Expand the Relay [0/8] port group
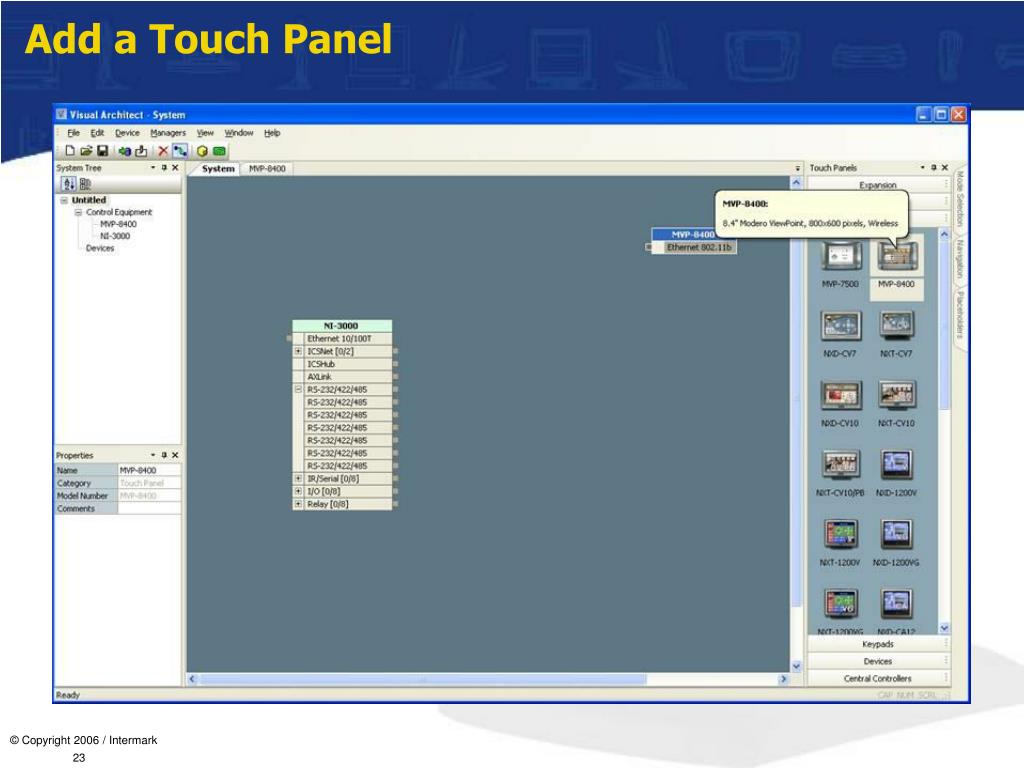The height and width of the screenshot is (768, 1024). [298, 504]
